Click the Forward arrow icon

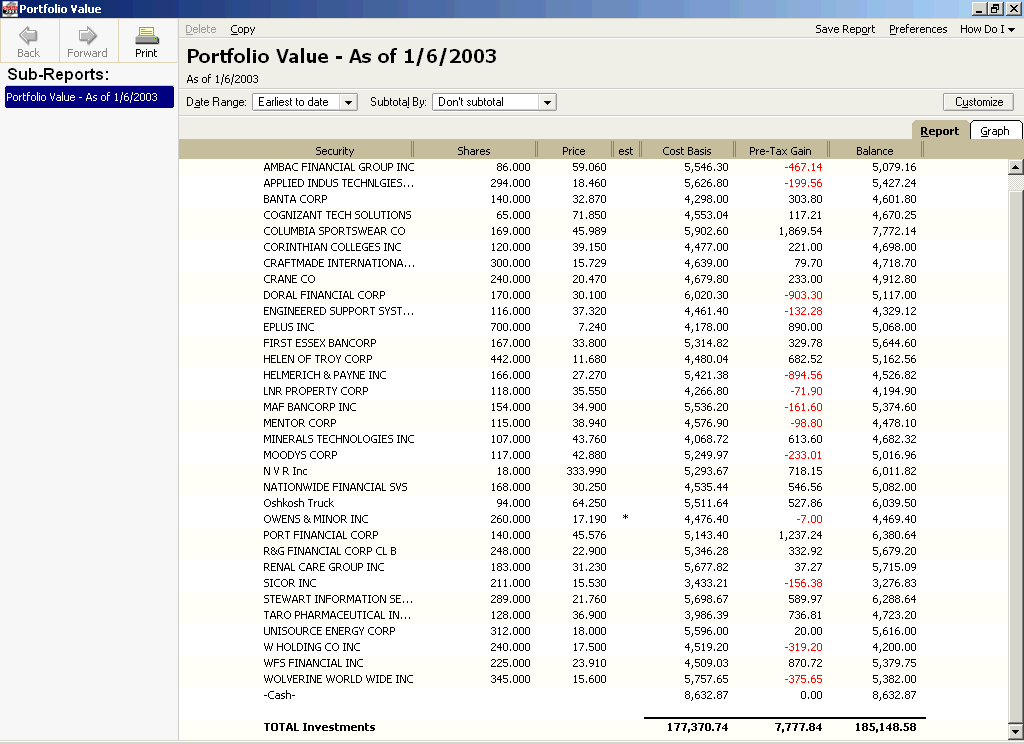click(87, 36)
